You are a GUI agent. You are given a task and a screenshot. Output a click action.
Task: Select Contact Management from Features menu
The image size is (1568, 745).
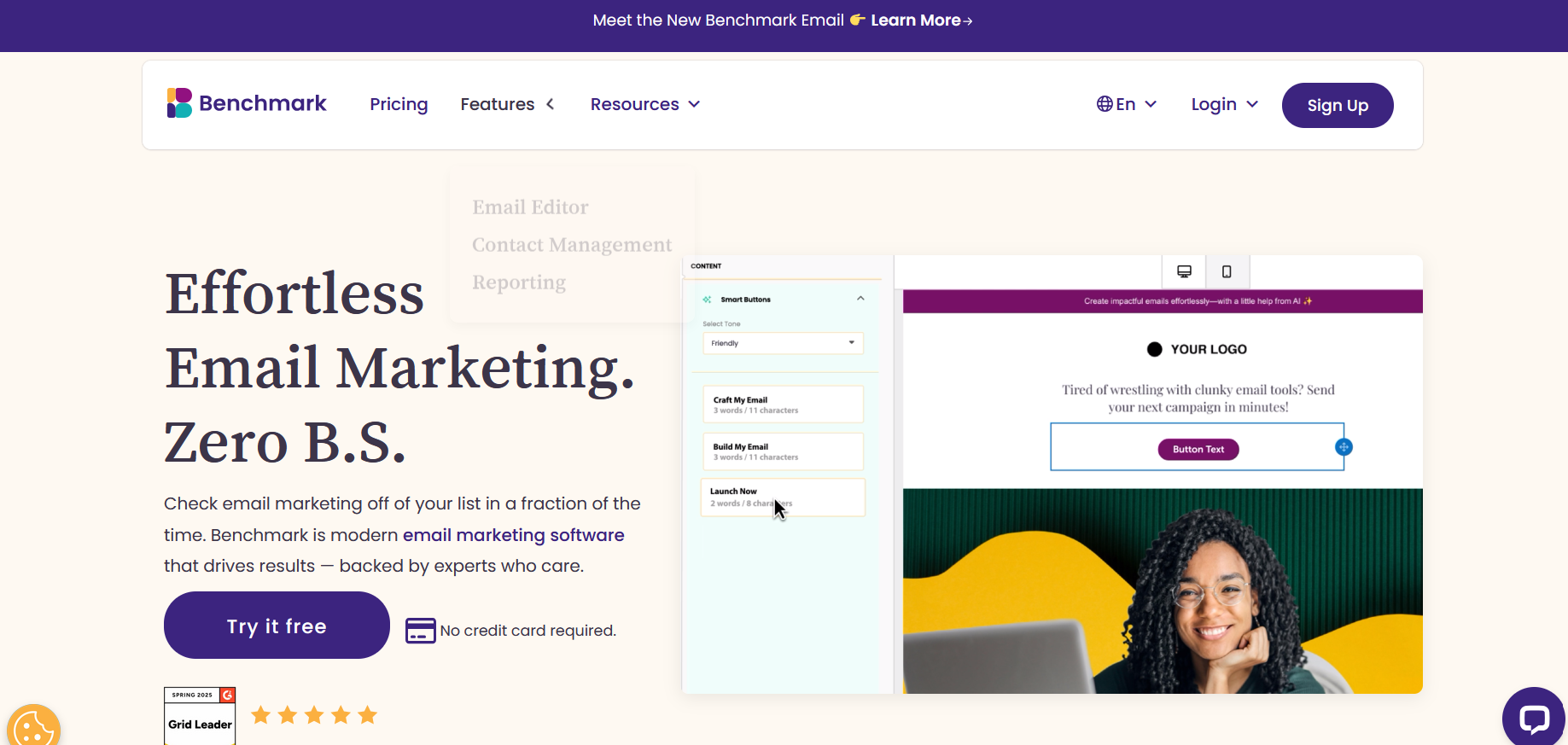point(572,245)
